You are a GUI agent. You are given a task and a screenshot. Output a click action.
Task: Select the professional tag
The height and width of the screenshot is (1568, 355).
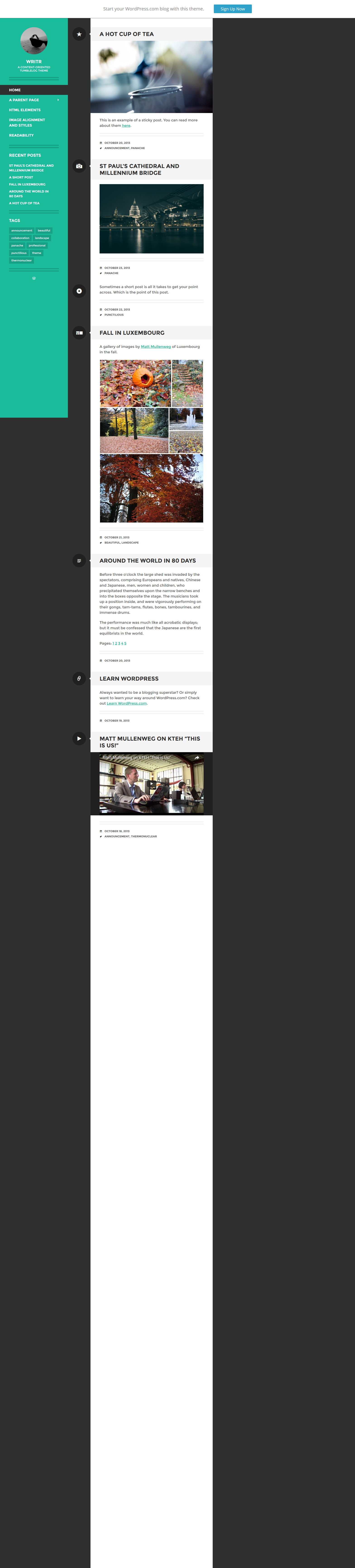tap(37, 245)
